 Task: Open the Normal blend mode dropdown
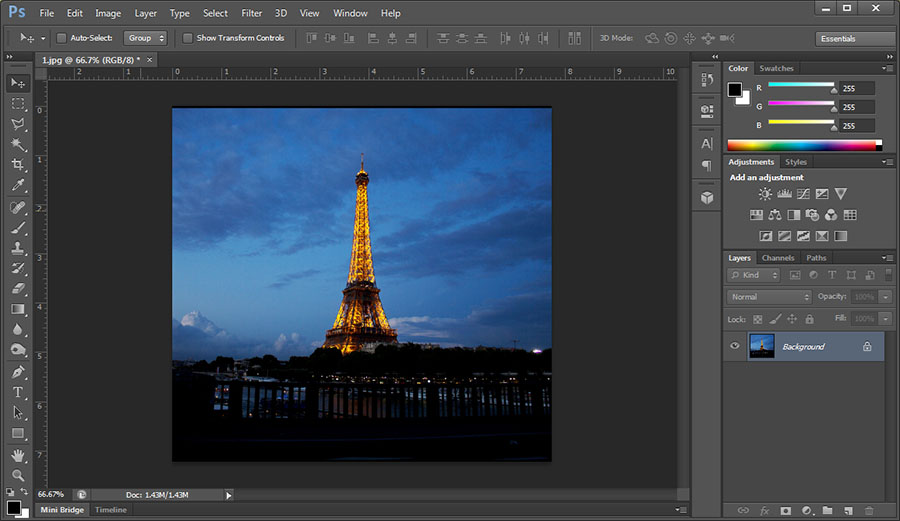tap(769, 297)
